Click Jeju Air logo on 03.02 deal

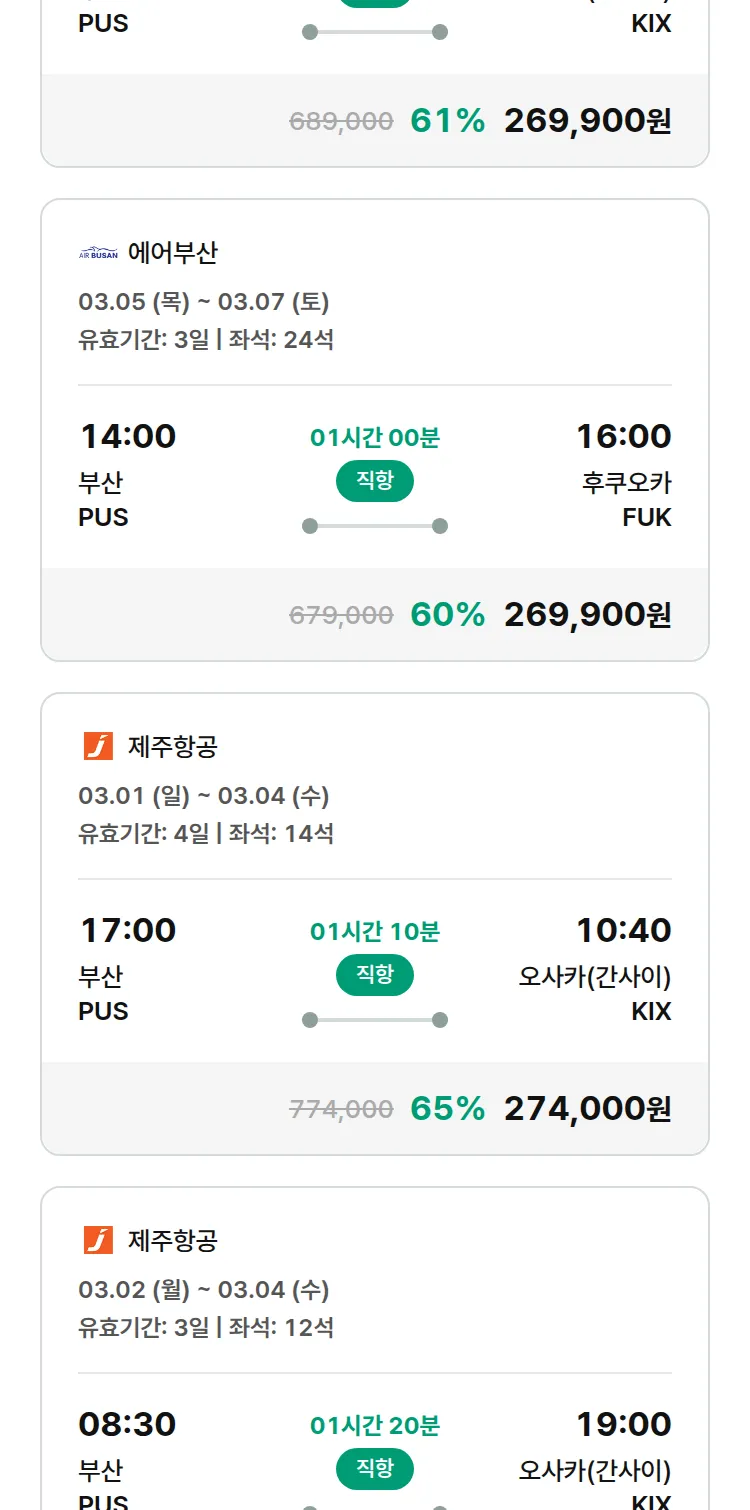click(98, 1240)
